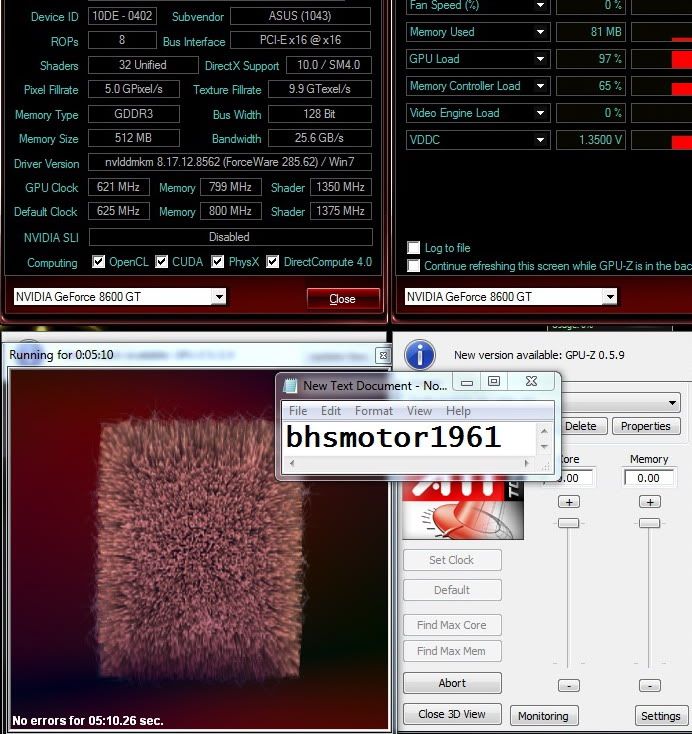Click Find Max Core button

coord(452,625)
